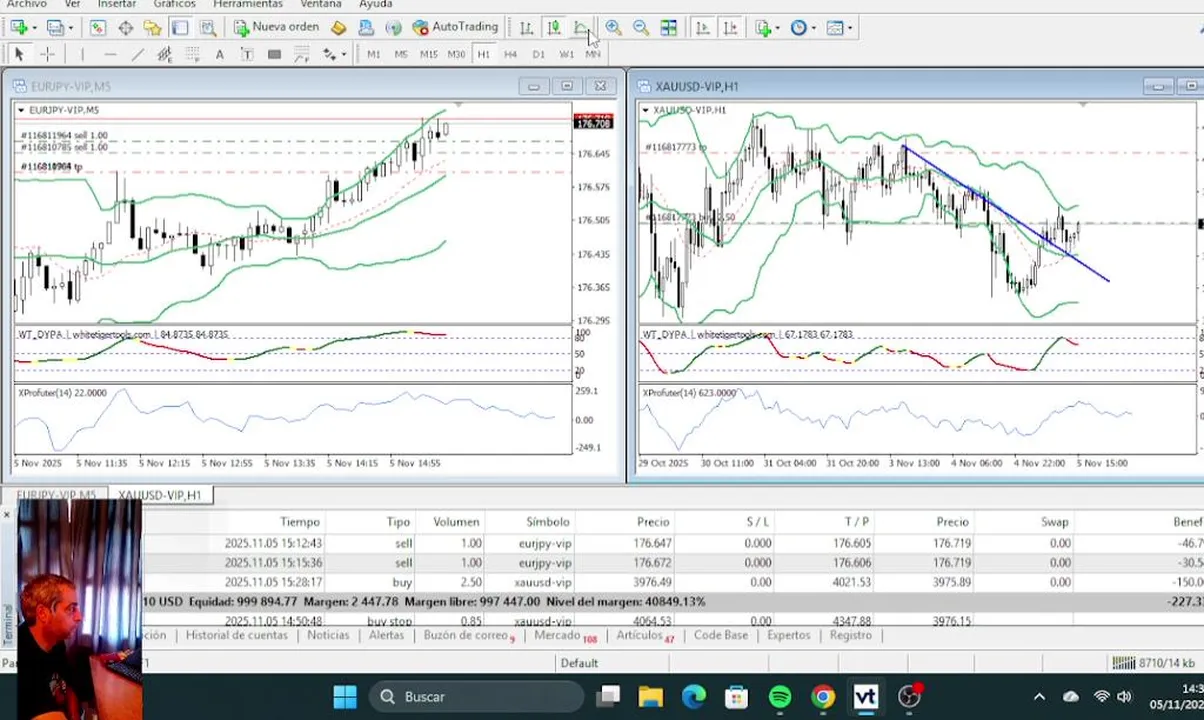1204x720 pixels.
Task: Open the Code Base tab
Action: click(x=721, y=635)
